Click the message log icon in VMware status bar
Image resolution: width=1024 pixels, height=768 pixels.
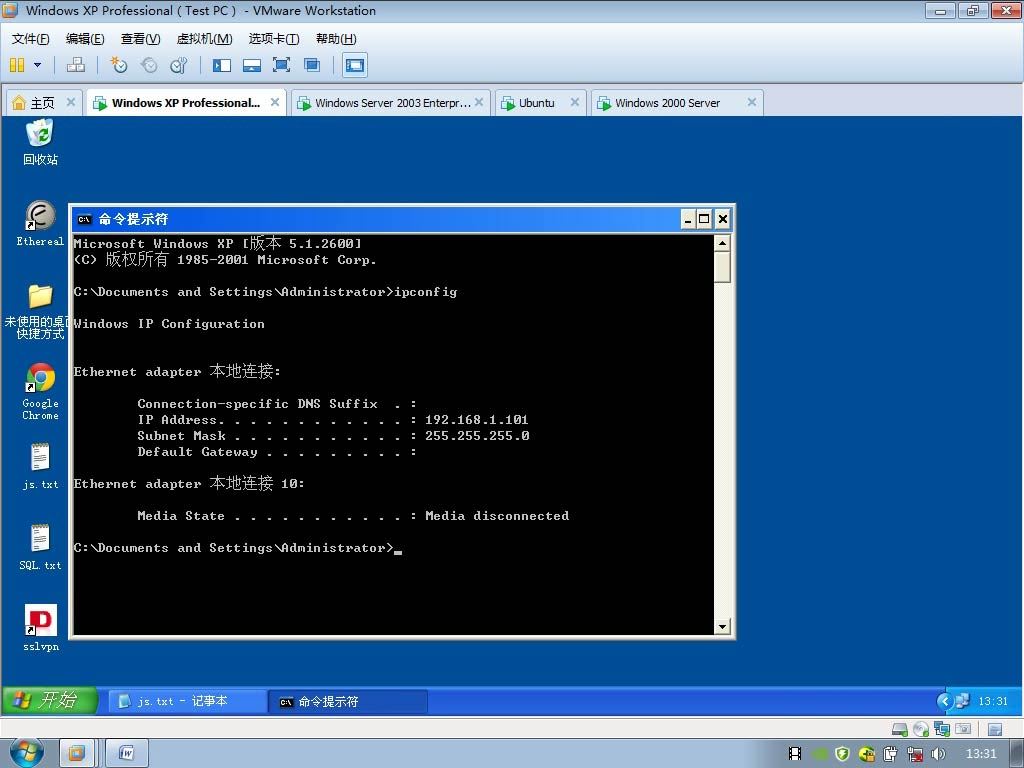[x=995, y=729]
